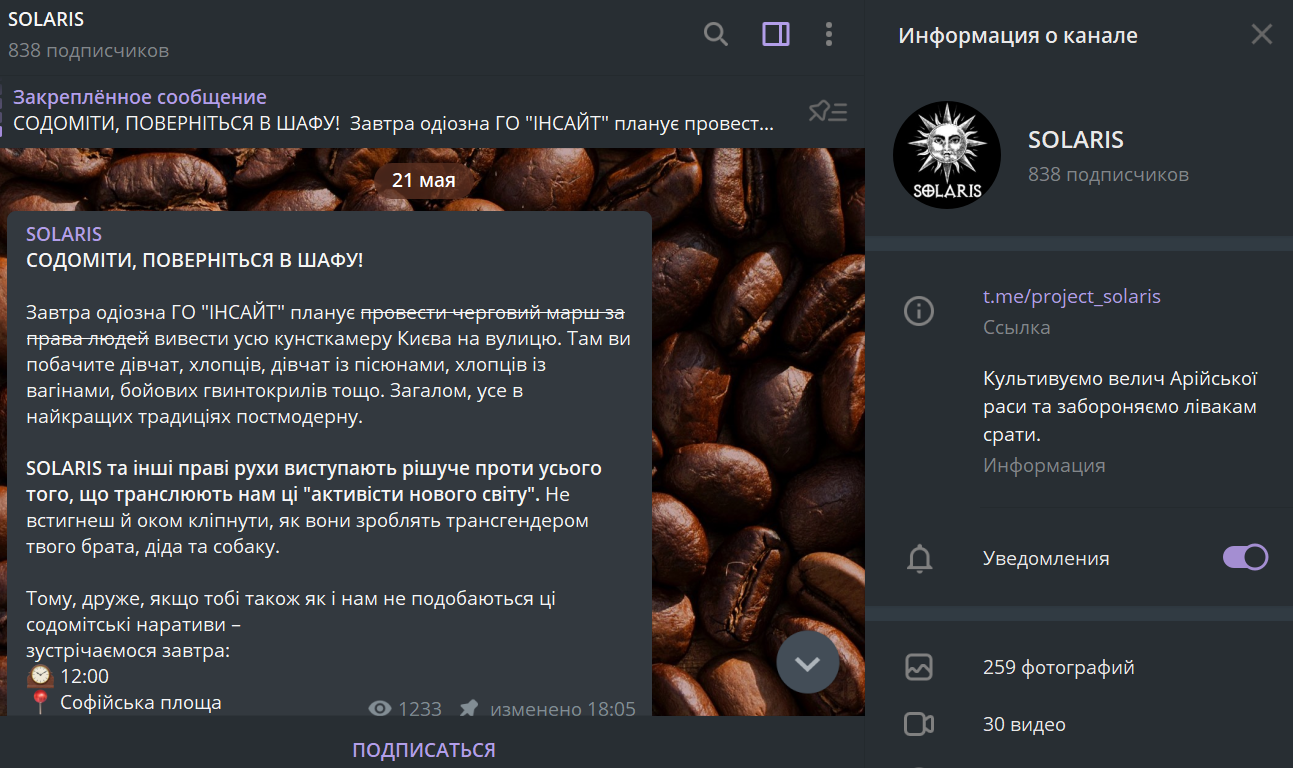Image resolution: width=1293 pixels, height=768 pixels.
Task: Click the bell notifications icon
Action: pyautogui.click(x=918, y=558)
